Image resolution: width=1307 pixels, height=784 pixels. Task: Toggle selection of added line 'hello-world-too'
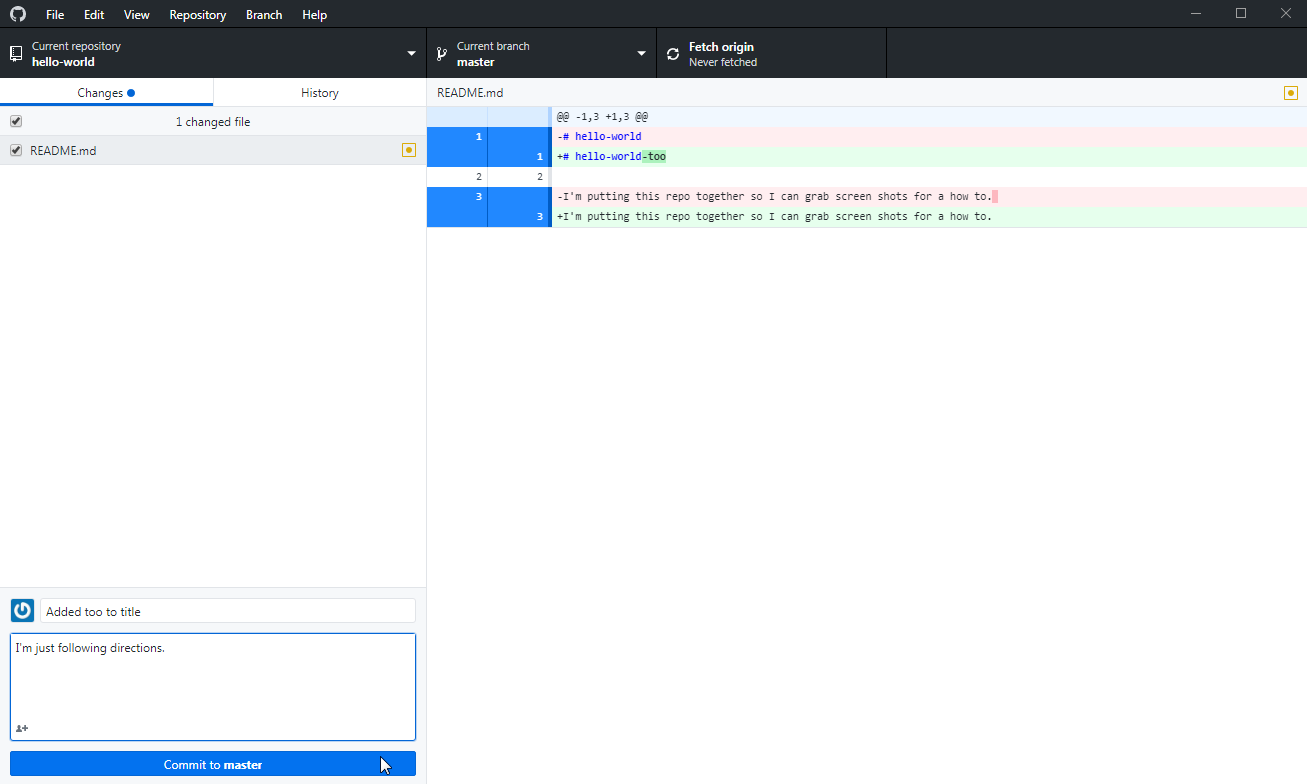tap(488, 156)
